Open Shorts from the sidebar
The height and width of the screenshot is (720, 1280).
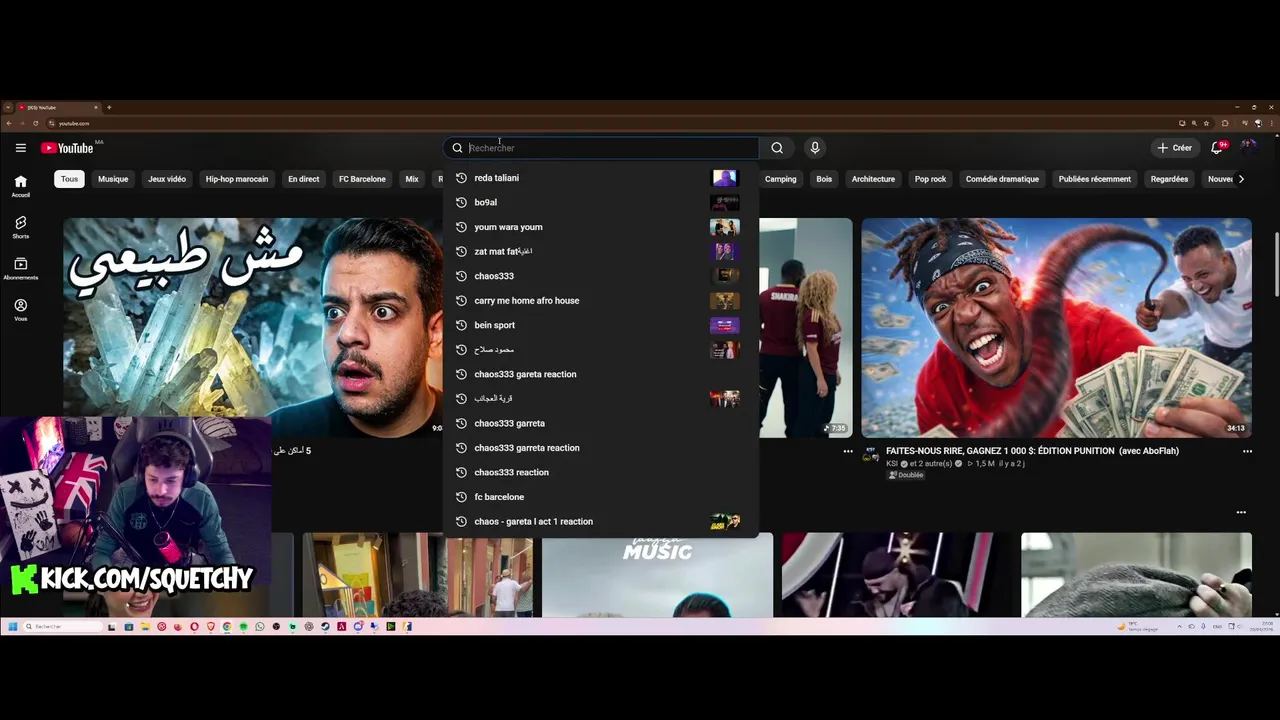point(20,227)
